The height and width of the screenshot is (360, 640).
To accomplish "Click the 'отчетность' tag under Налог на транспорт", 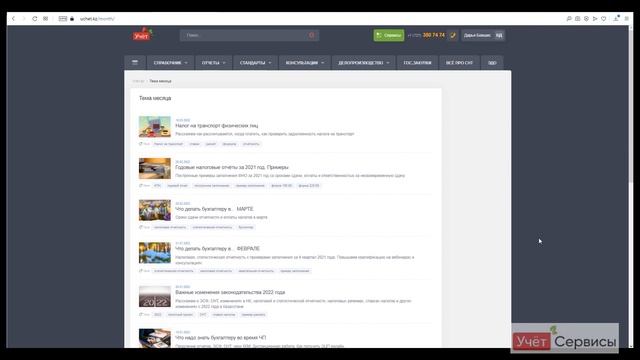I will 251,144.
